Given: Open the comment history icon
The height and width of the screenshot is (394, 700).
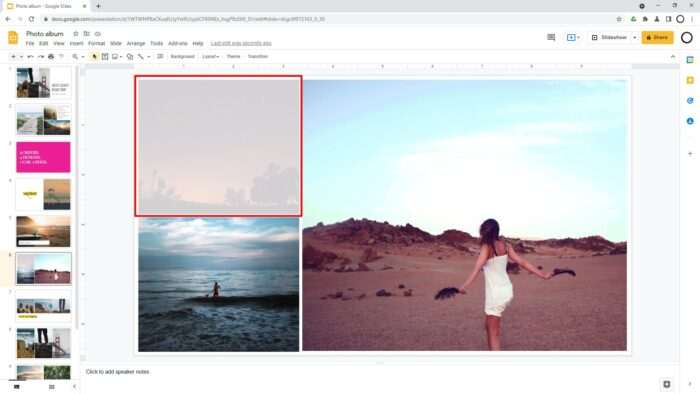Looking at the screenshot, I should coord(551,37).
